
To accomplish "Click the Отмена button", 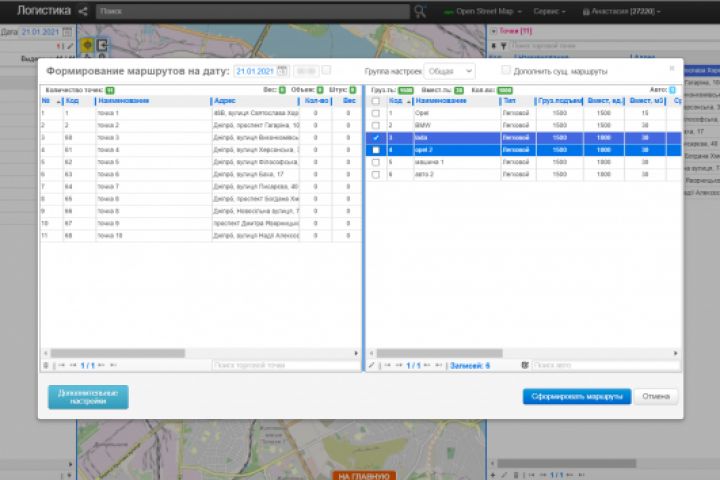I will pyautogui.click(x=656, y=397).
